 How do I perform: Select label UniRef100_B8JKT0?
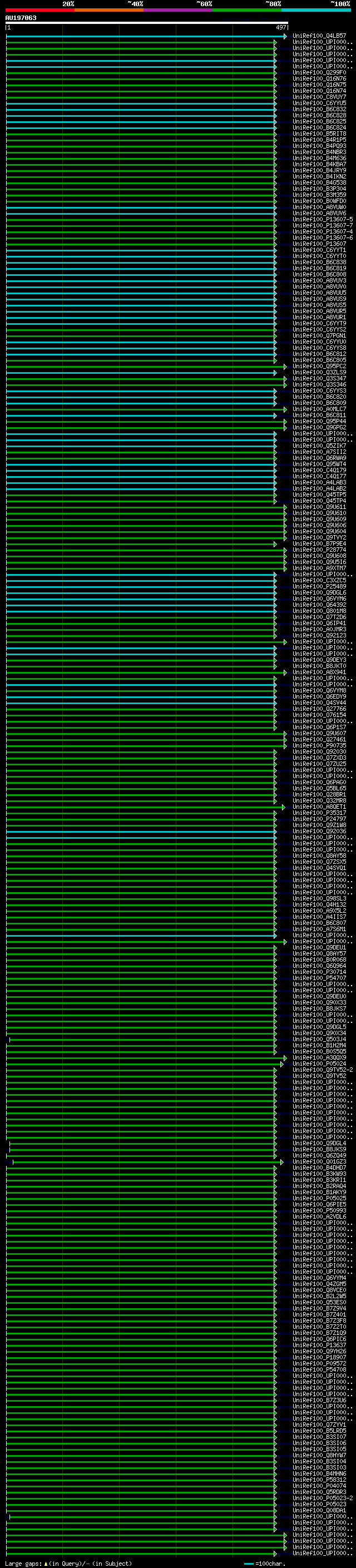coord(319,666)
